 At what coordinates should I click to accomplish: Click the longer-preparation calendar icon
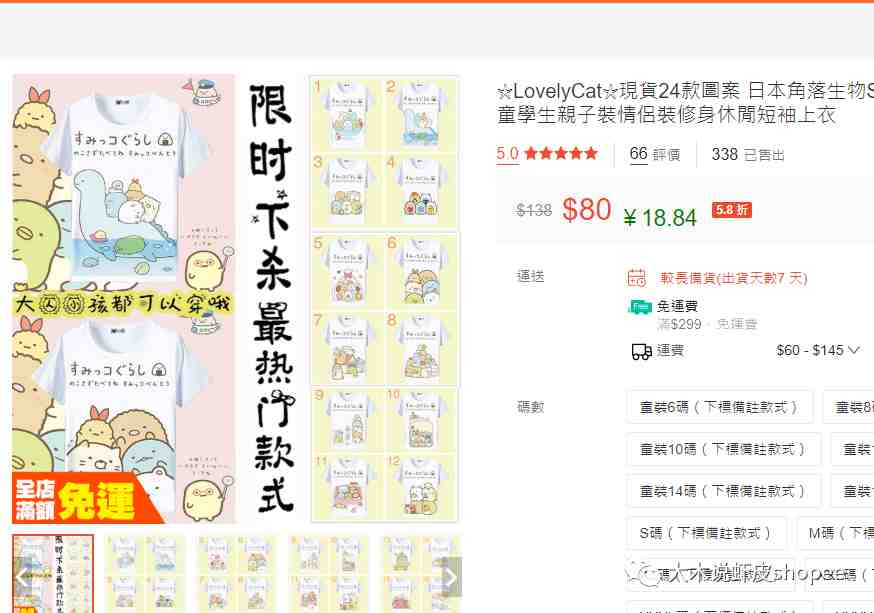637,277
